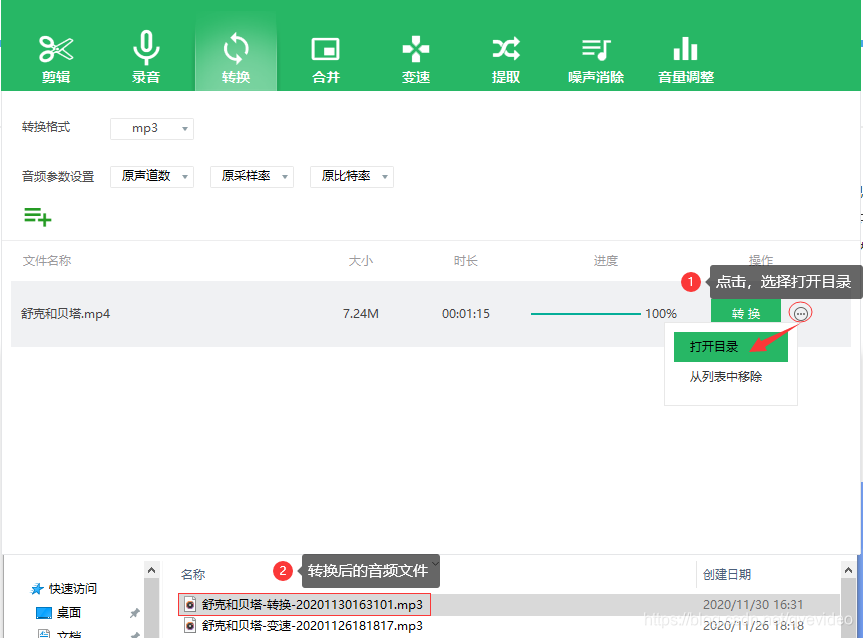Viewport: 863px width, 638px height.
Task: Click the green 转换 button
Action: (746, 313)
